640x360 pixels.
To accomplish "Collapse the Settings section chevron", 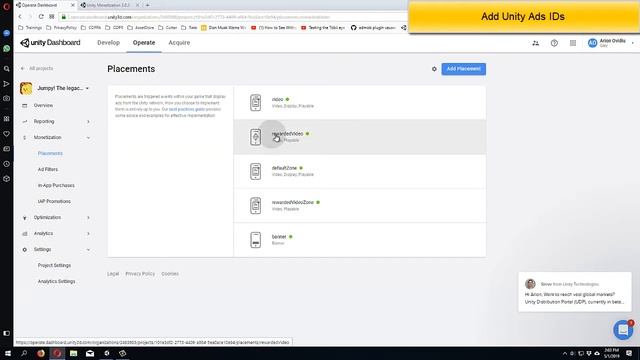I will tap(88, 249).
